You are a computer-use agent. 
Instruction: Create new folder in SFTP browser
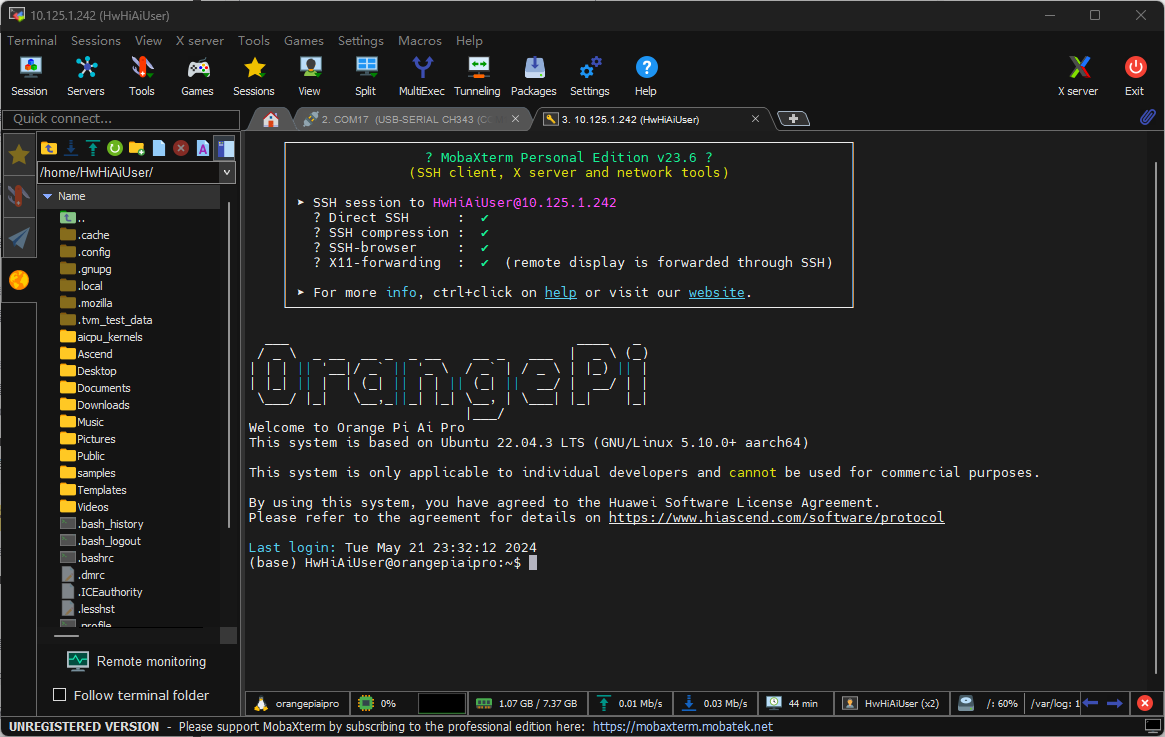pyautogui.click(x=137, y=148)
